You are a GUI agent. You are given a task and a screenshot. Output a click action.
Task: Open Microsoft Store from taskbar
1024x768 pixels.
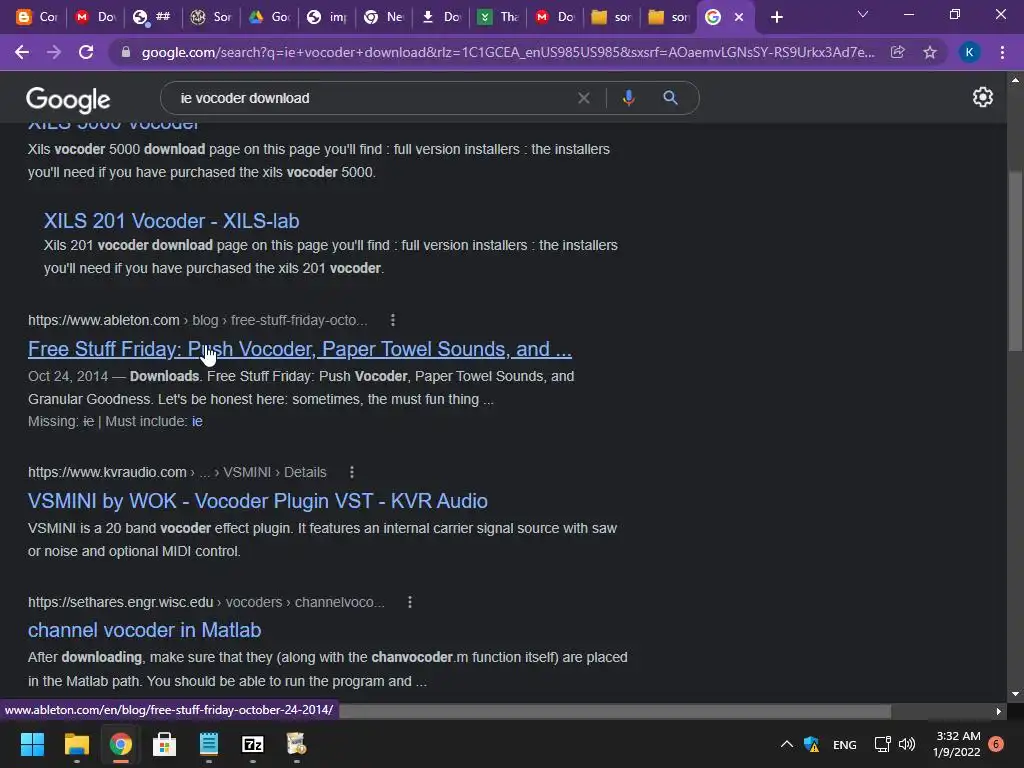point(165,744)
